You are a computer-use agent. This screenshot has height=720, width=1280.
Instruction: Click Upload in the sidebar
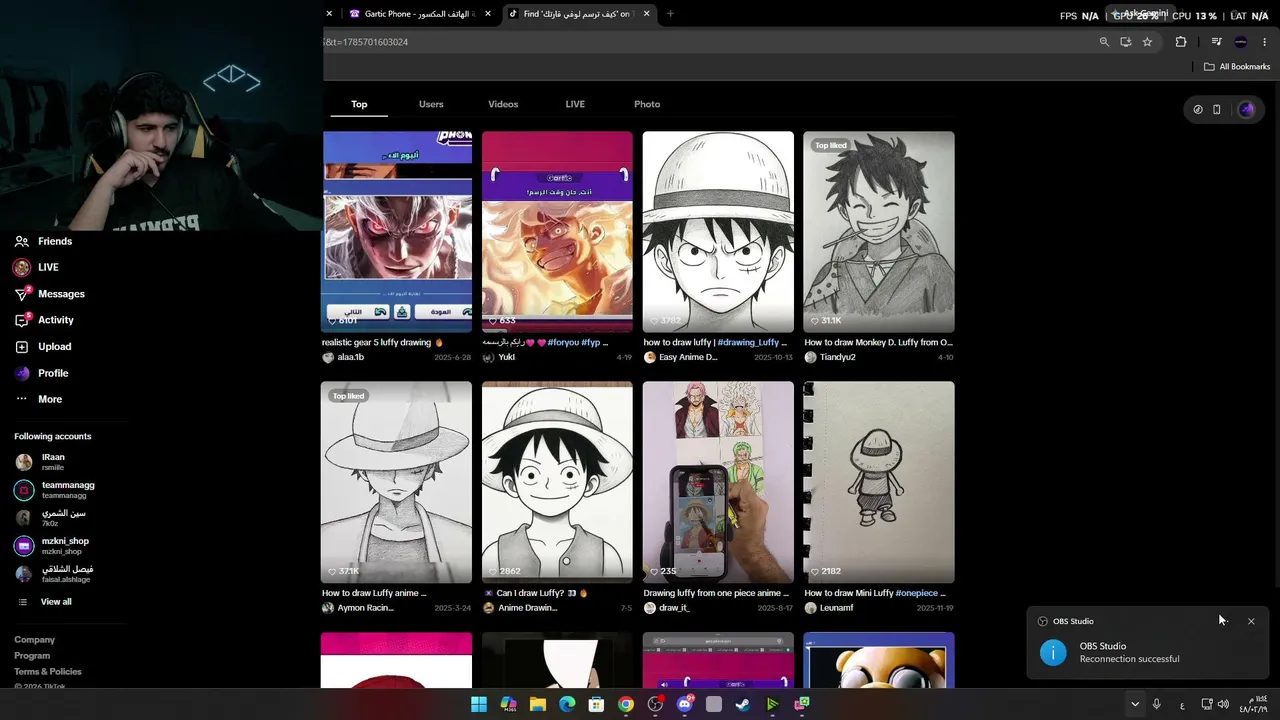pos(43,346)
